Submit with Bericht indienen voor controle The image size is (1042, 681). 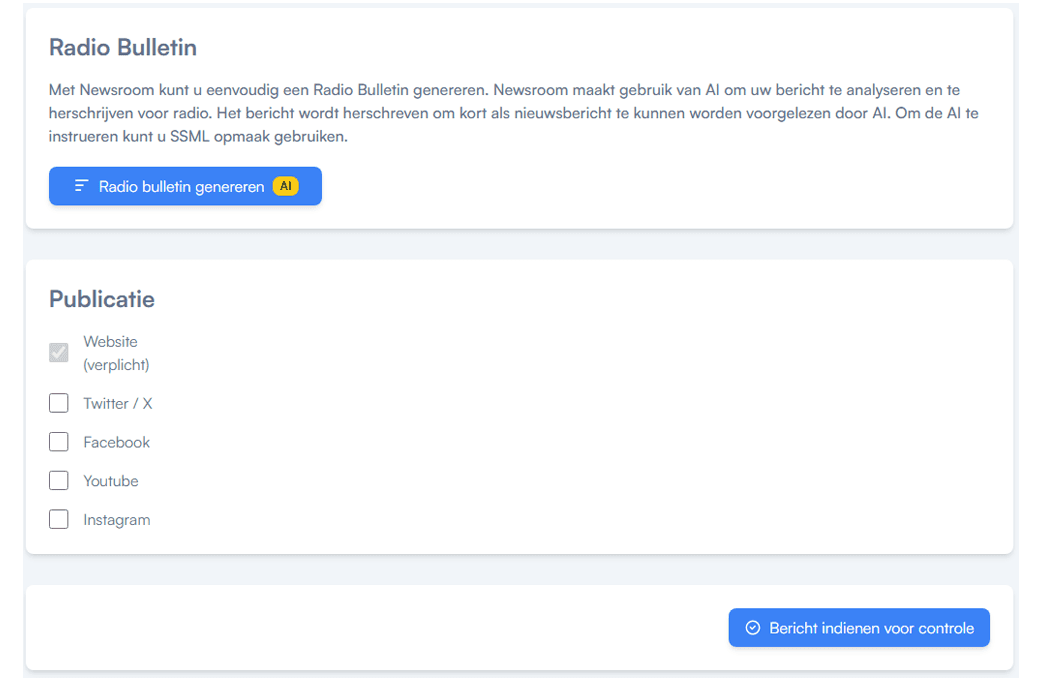[859, 628]
